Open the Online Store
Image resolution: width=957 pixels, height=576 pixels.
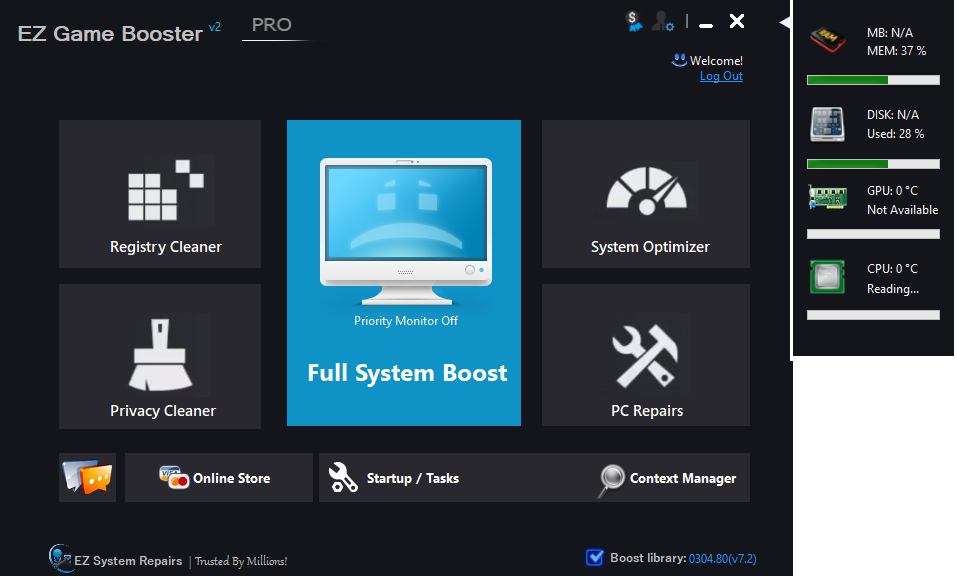[x=218, y=477]
